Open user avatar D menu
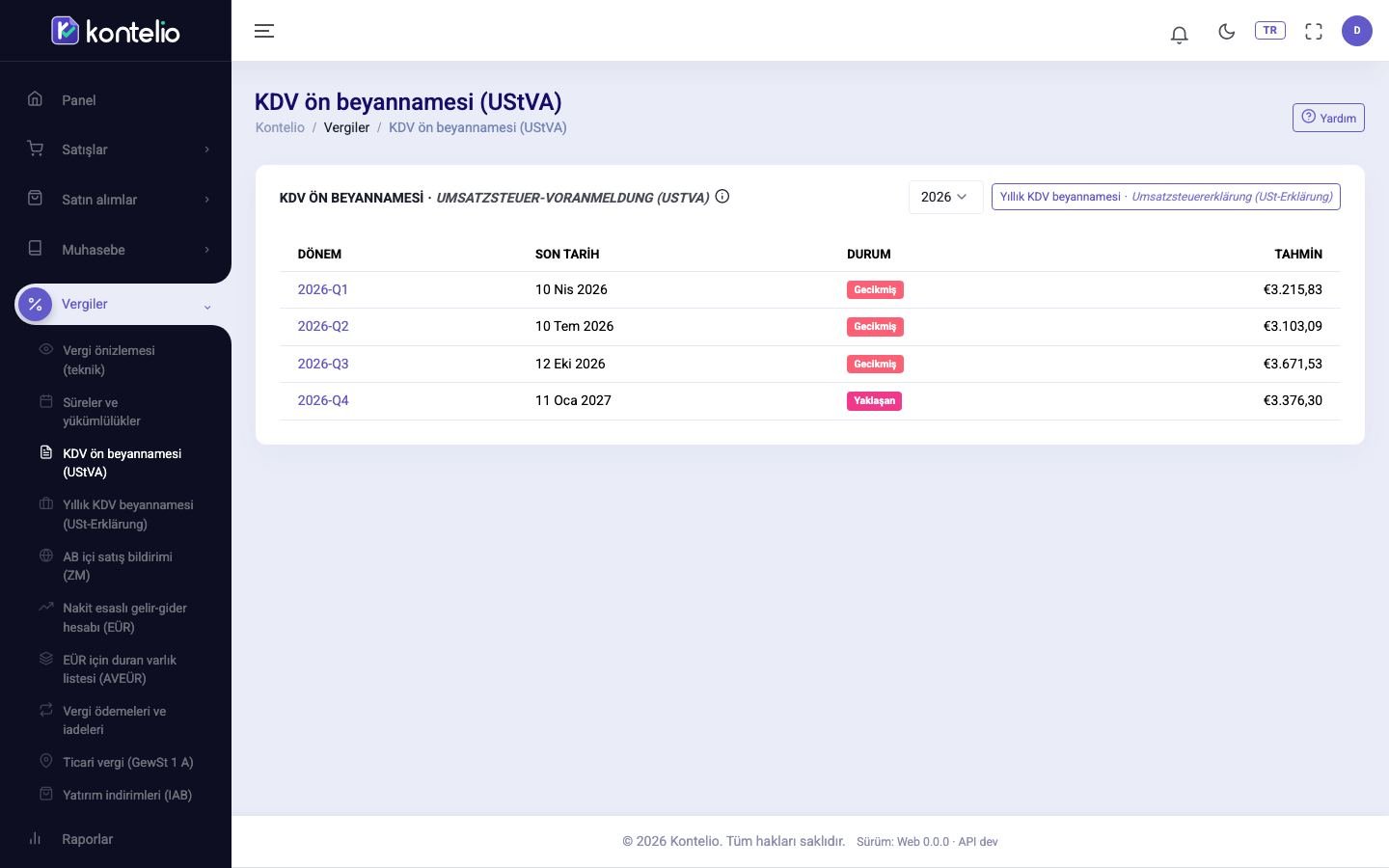The width and height of the screenshot is (1389, 868). (1357, 31)
